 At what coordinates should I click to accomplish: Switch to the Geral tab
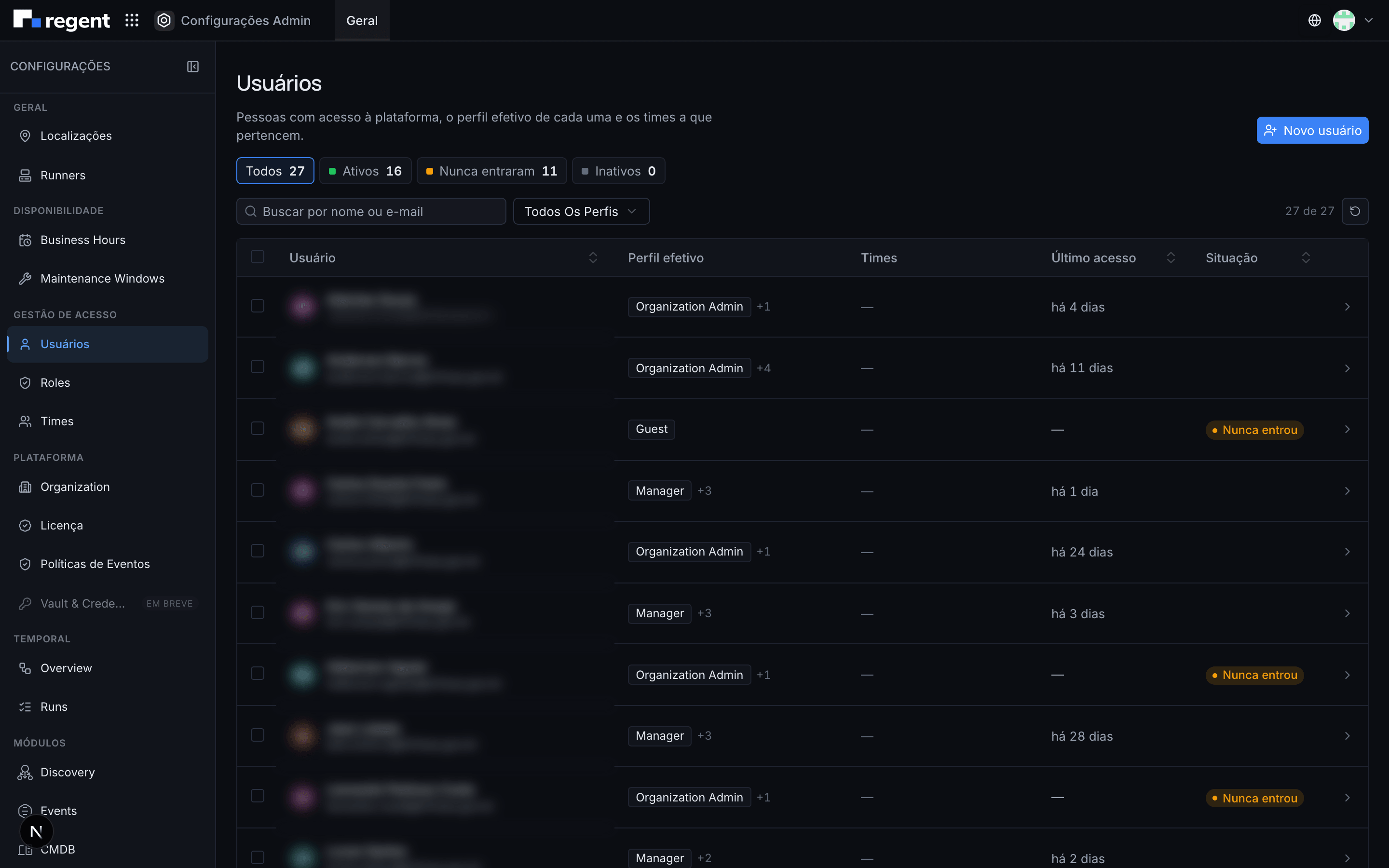362,21
